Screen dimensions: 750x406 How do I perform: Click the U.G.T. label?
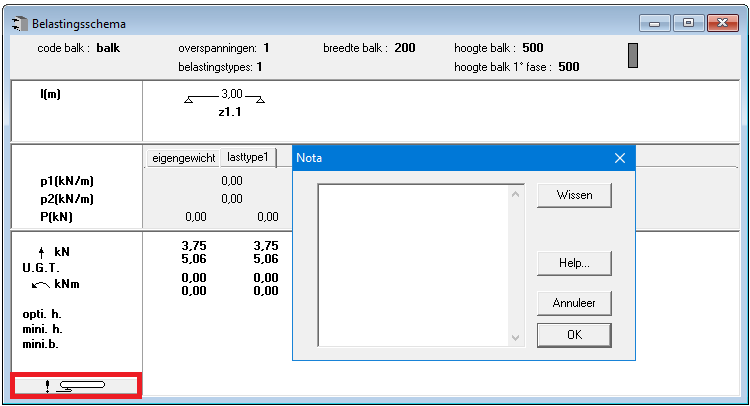(x=41, y=268)
